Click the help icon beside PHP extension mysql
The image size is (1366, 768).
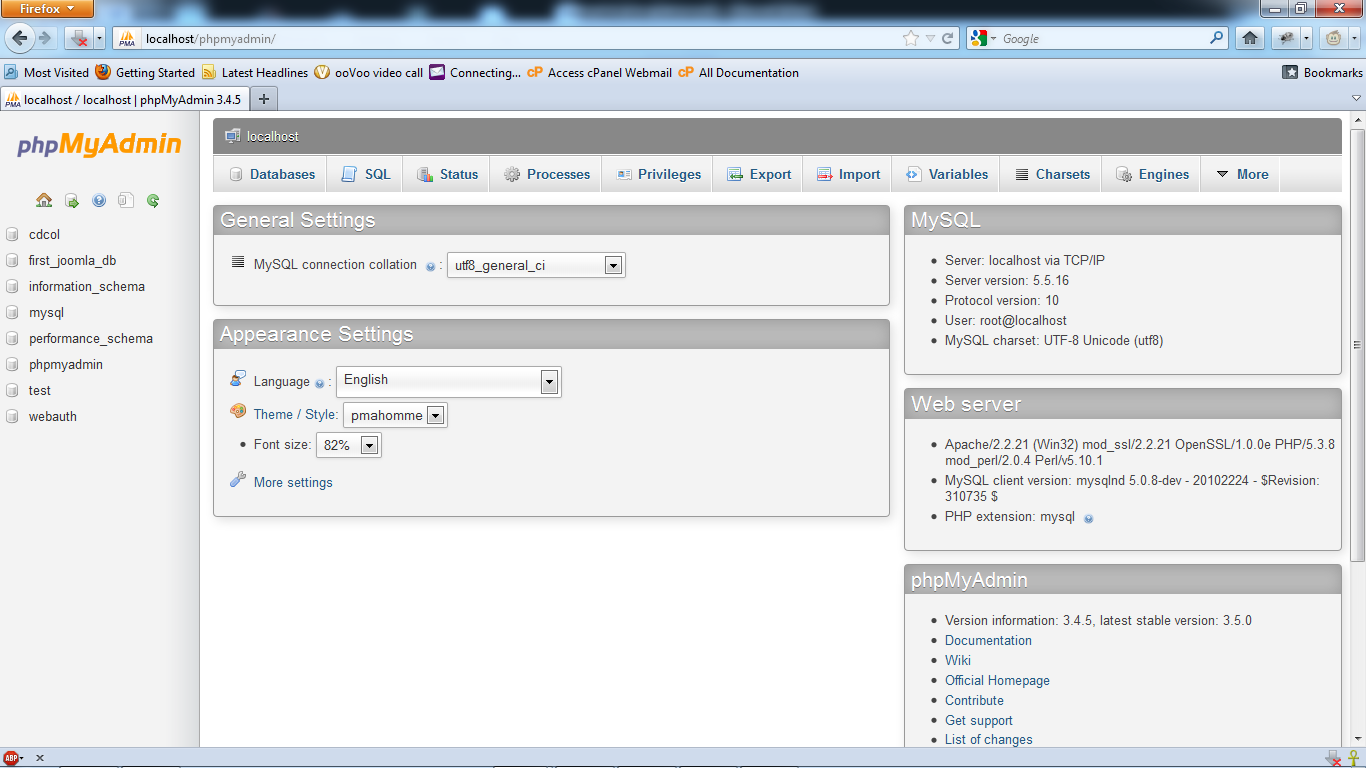1088,518
